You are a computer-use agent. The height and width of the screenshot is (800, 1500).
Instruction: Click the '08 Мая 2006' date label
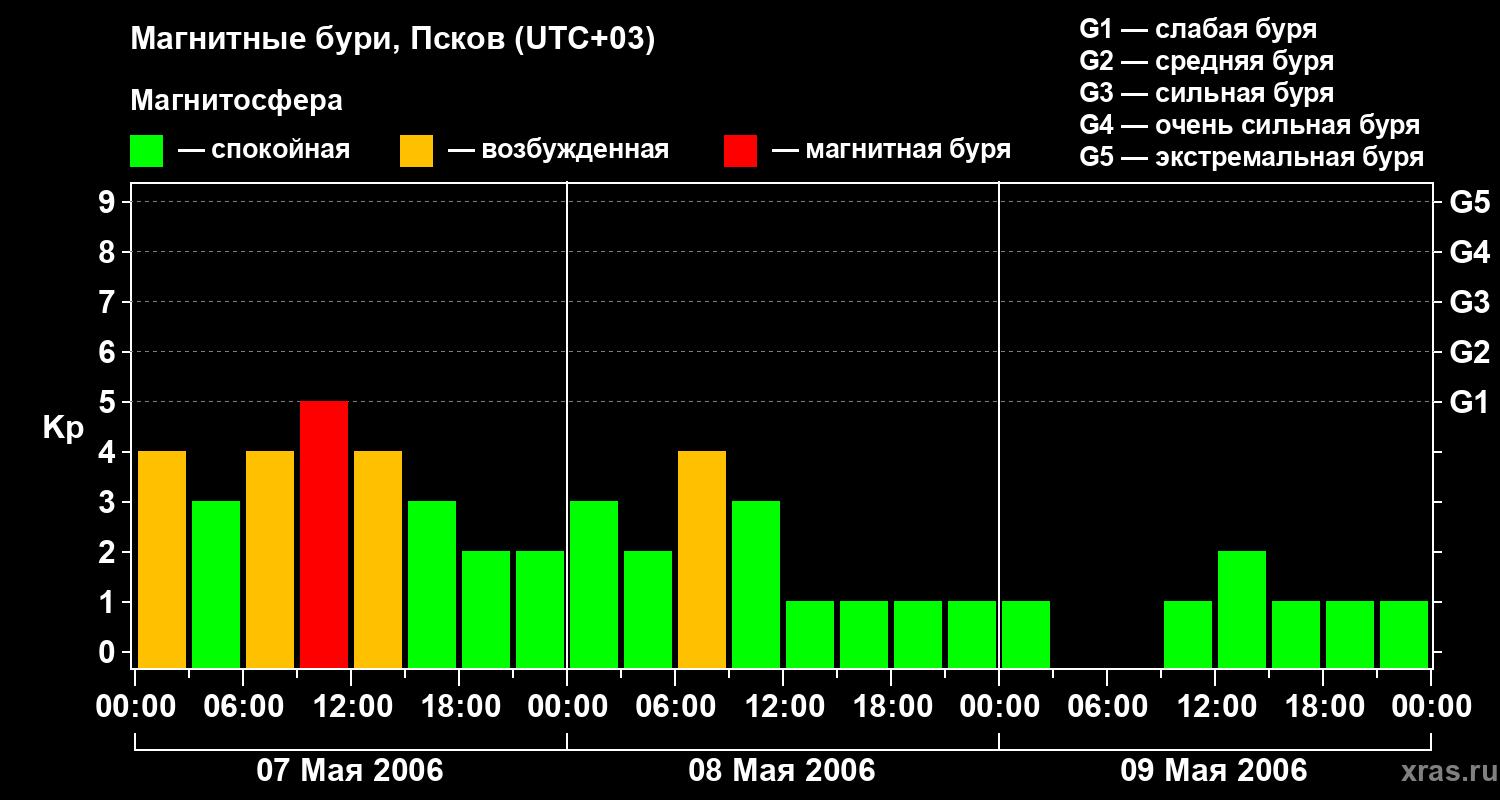(x=782, y=771)
